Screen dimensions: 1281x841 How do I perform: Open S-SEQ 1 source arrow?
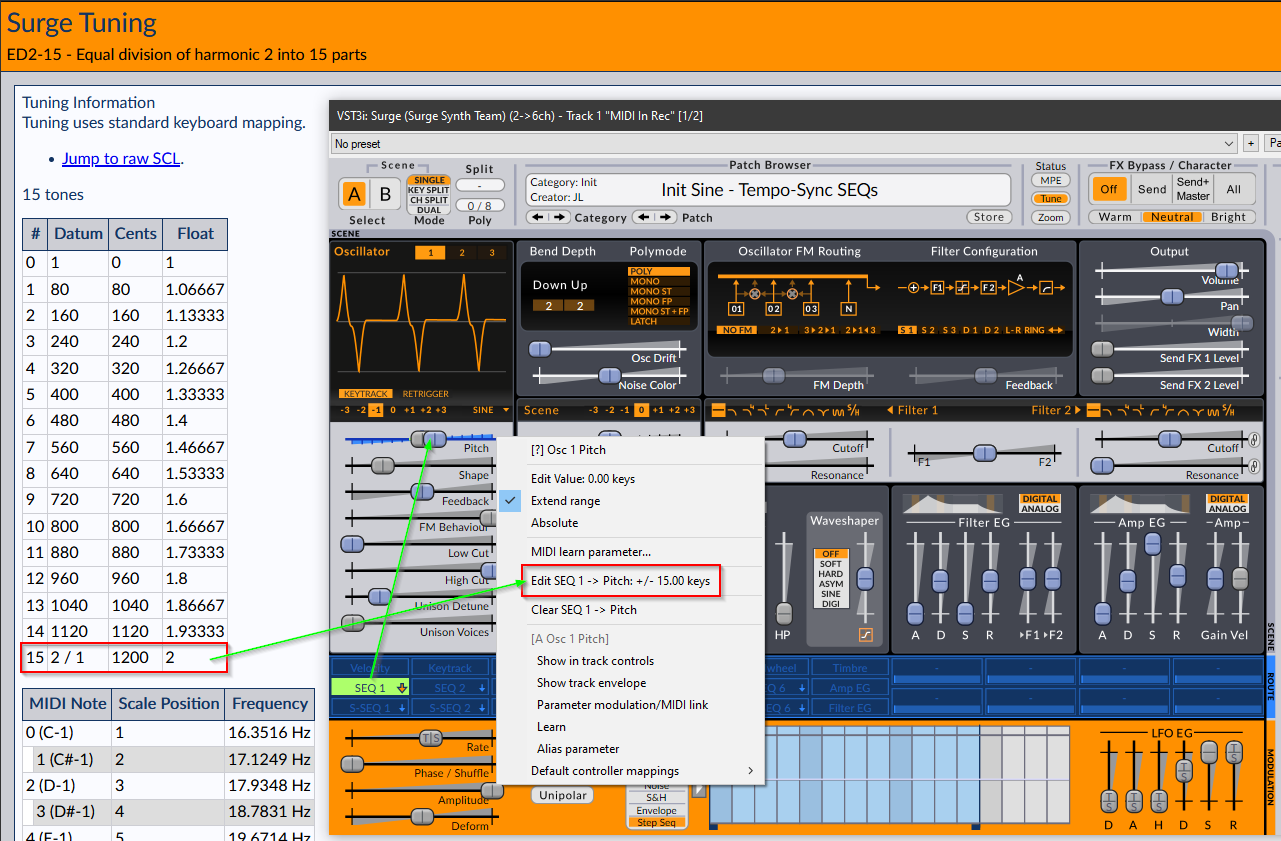(x=402, y=707)
